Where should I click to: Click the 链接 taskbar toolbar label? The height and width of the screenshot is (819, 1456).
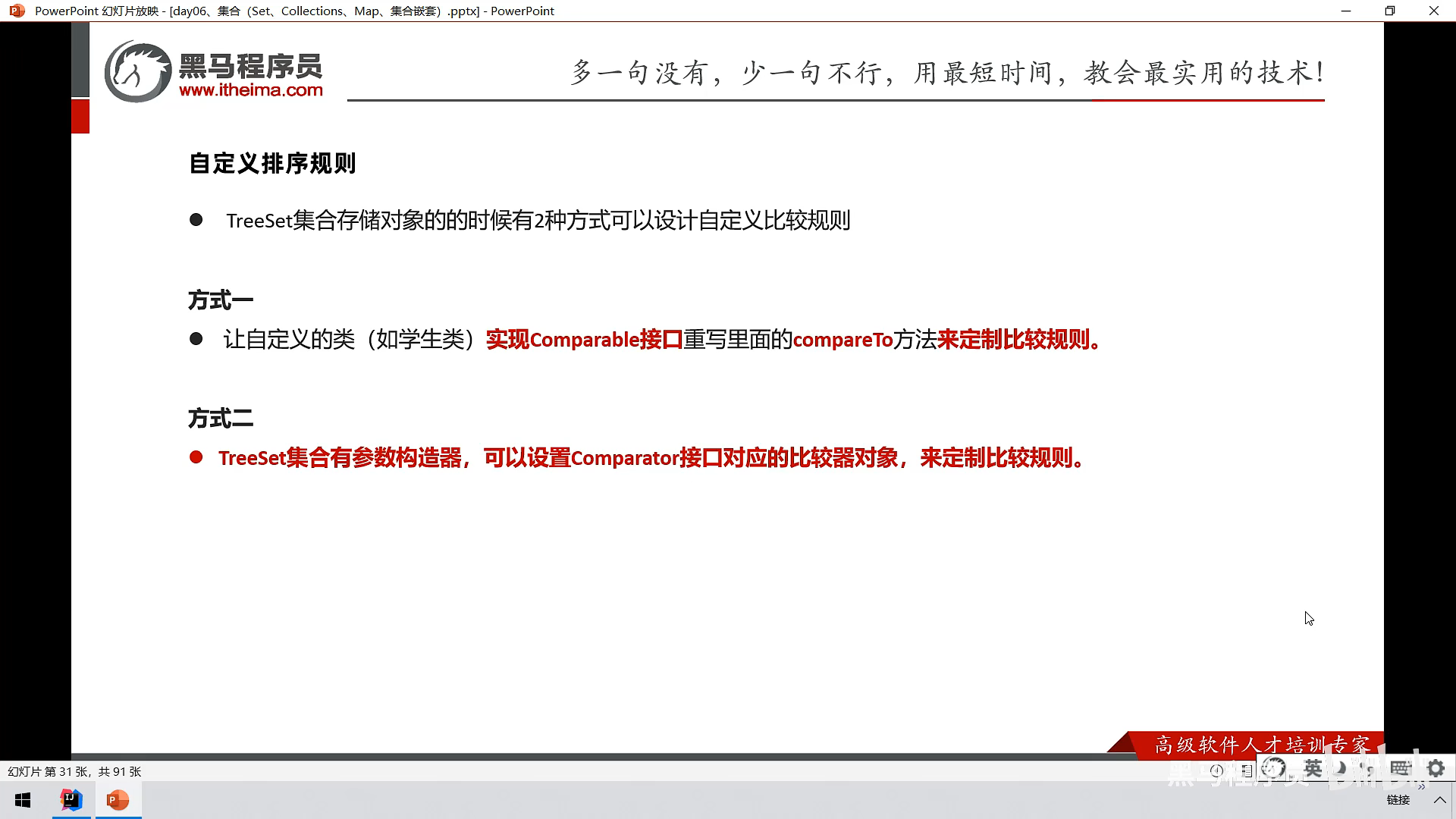[1398, 800]
